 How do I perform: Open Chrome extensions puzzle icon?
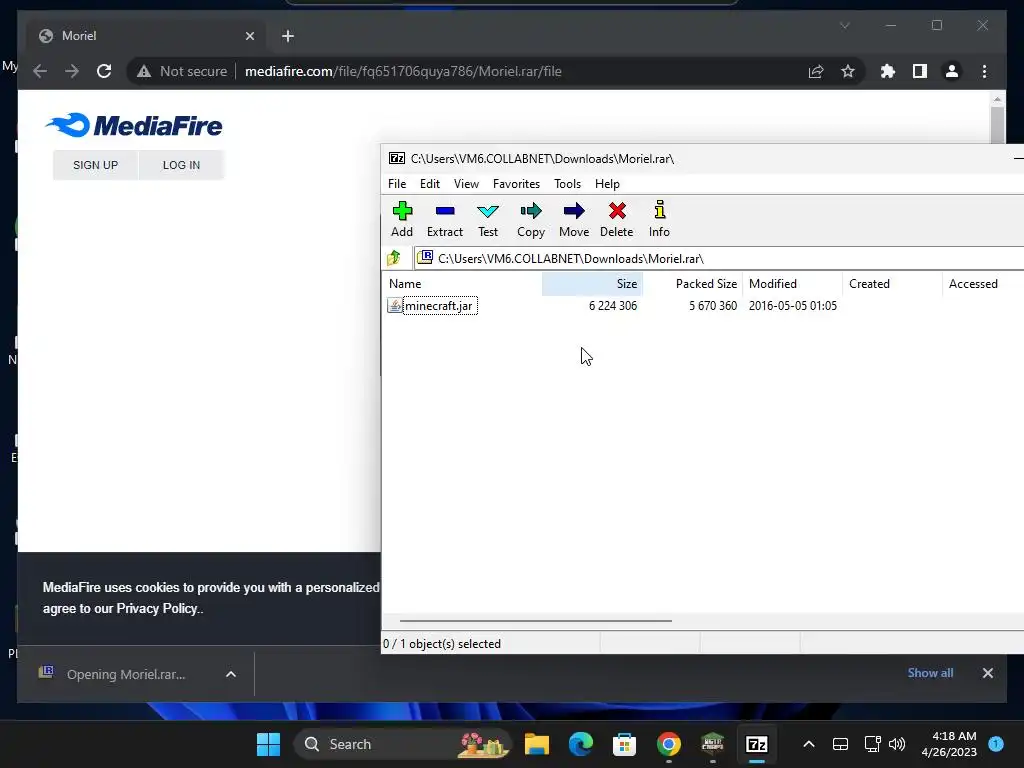[888, 71]
